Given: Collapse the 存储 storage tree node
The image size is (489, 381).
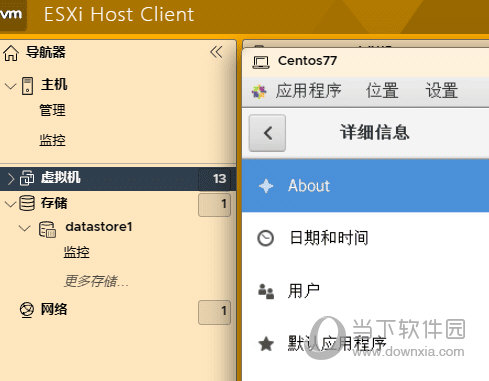Looking at the screenshot, I should tap(11, 204).
